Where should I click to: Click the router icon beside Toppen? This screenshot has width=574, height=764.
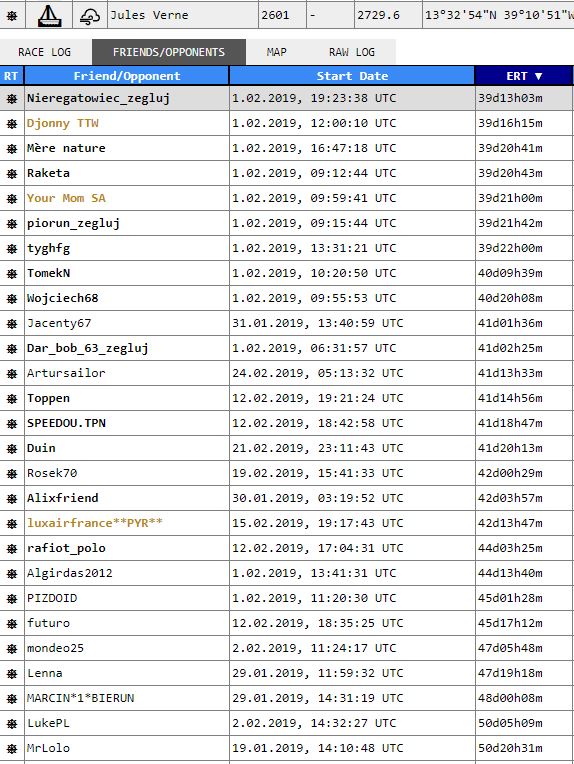point(12,399)
